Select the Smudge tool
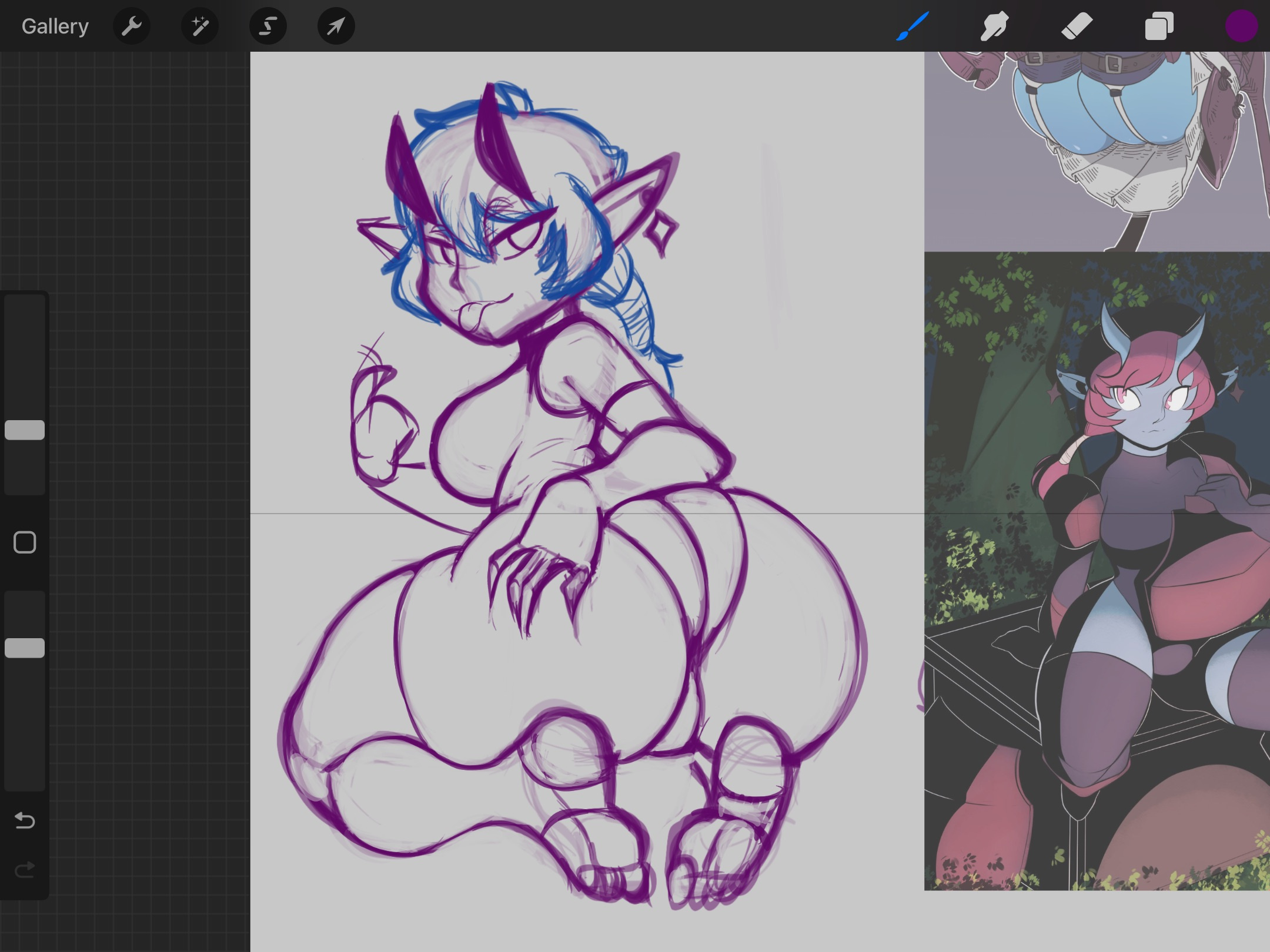The image size is (1270, 952). pyautogui.click(x=995, y=26)
